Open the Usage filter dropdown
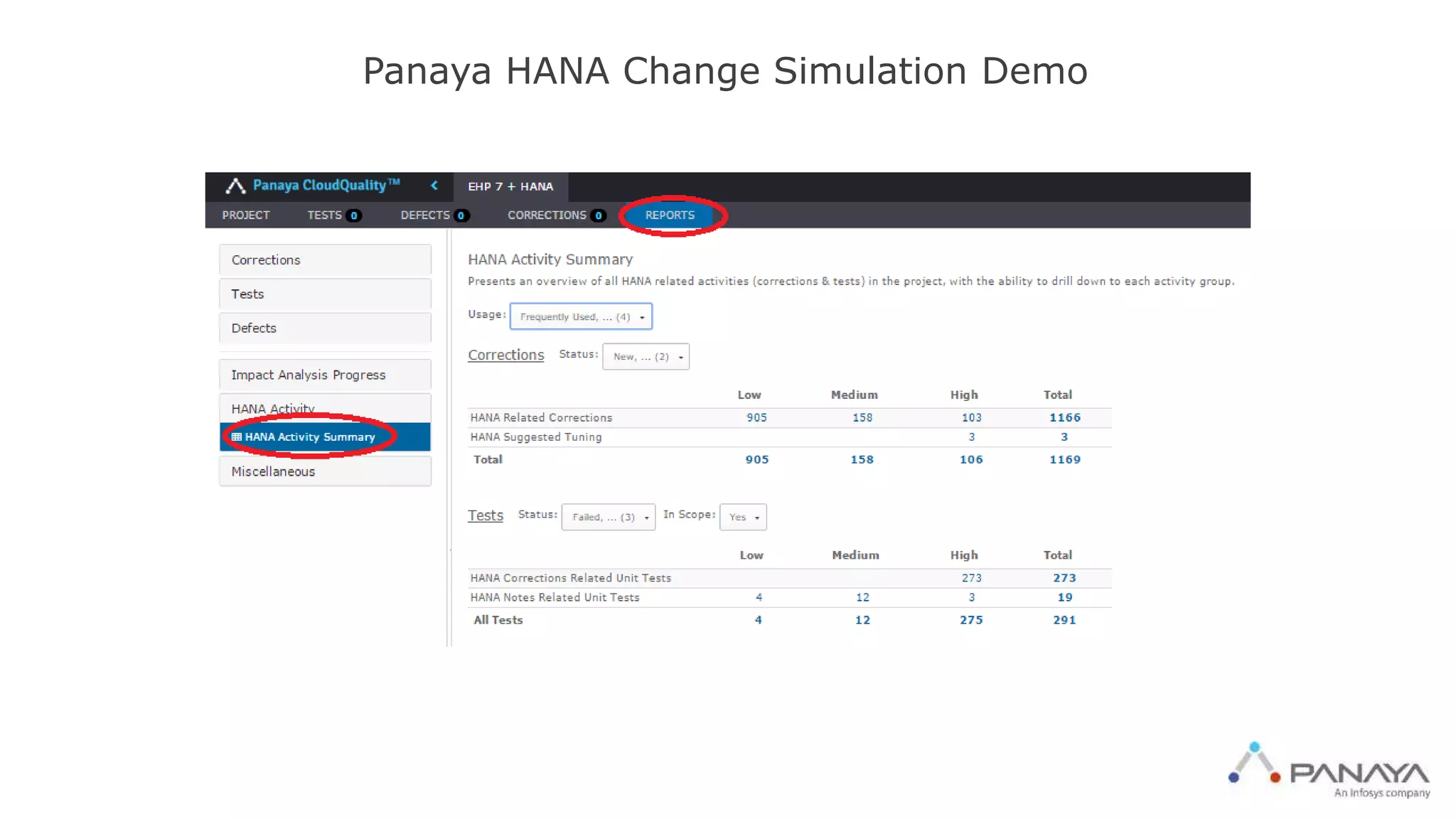Screen dimensions: 1456x819 tap(581, 316)
